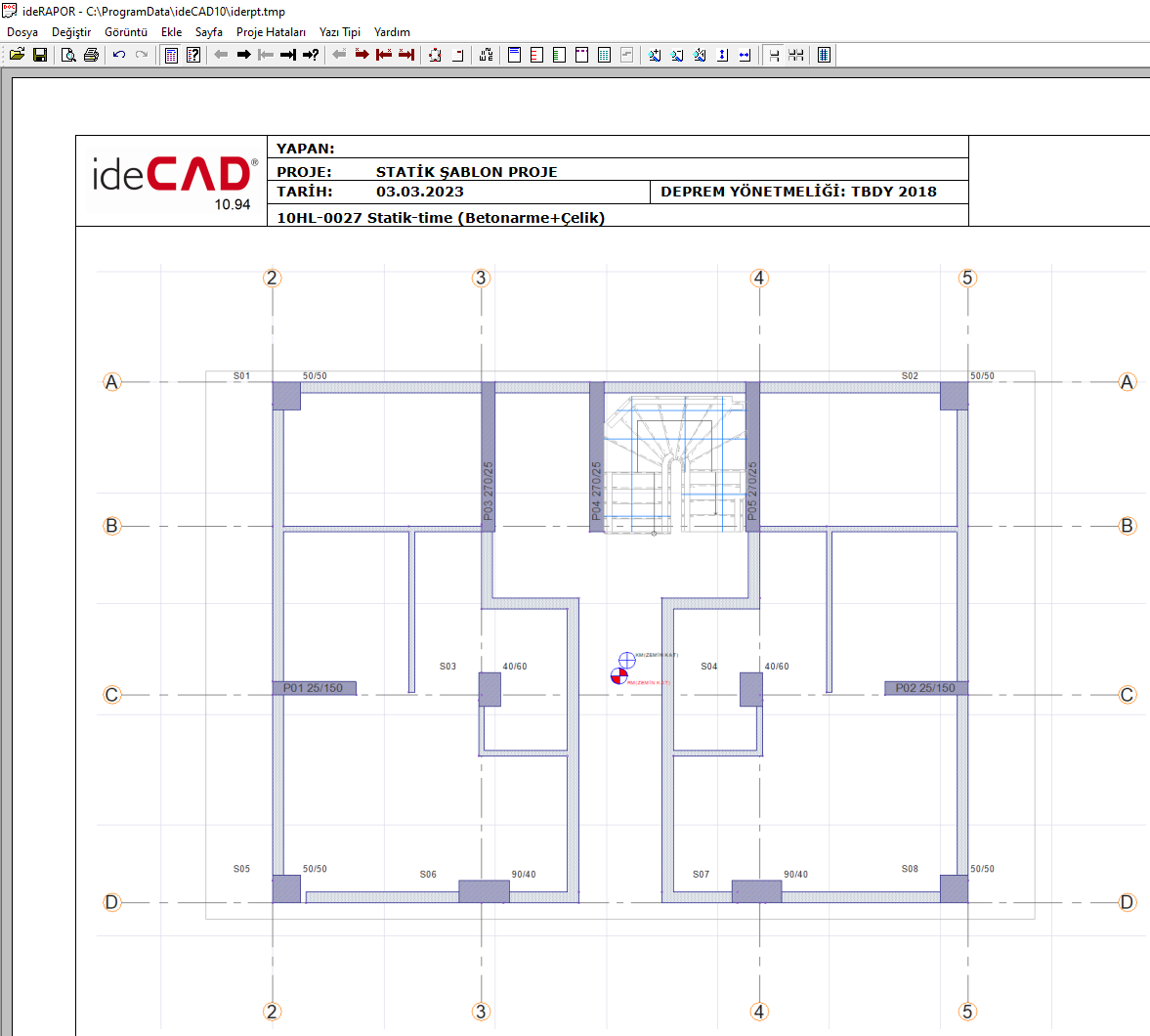Go to next page with black right arrow
The height and width of the screenshot is (1036, 1150).
(x=243, y=55)
